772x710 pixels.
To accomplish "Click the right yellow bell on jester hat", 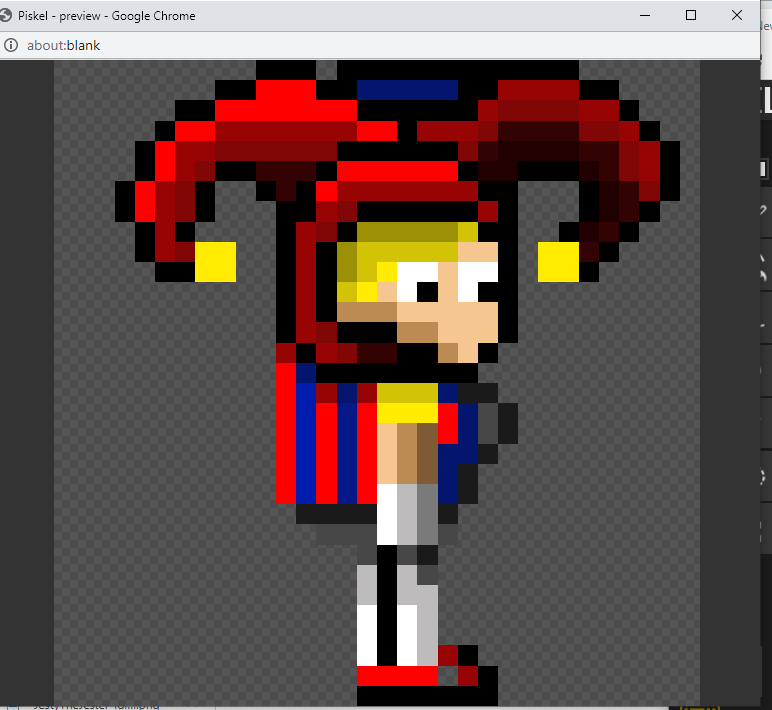I will pyautogui.click(x=558, y=262).
